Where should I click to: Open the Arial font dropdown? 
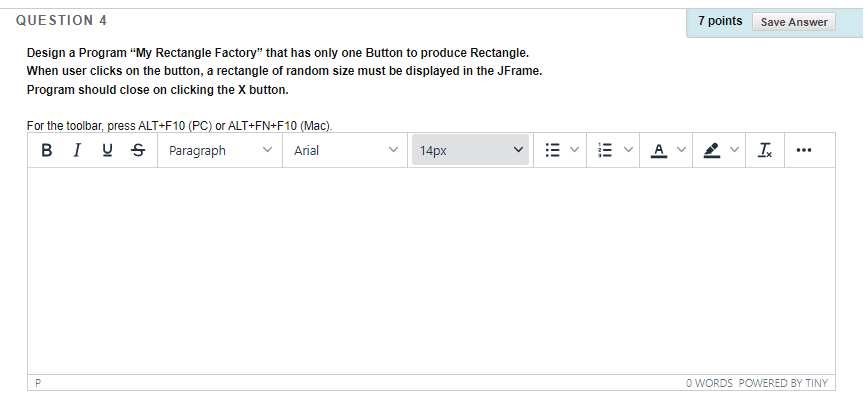[345, 150]
